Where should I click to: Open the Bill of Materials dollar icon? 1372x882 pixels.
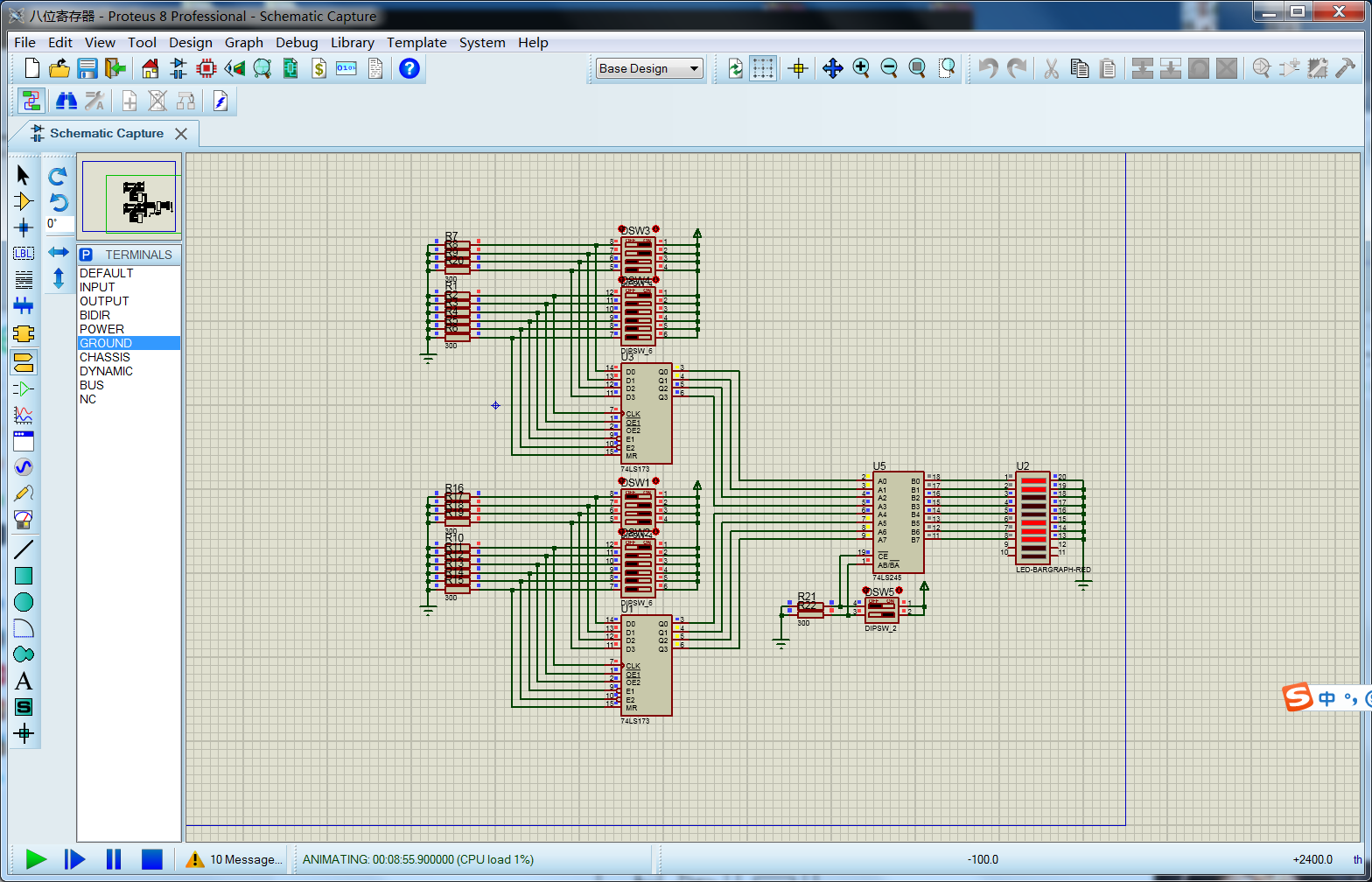pyautogui.click(x=318, y=68)
